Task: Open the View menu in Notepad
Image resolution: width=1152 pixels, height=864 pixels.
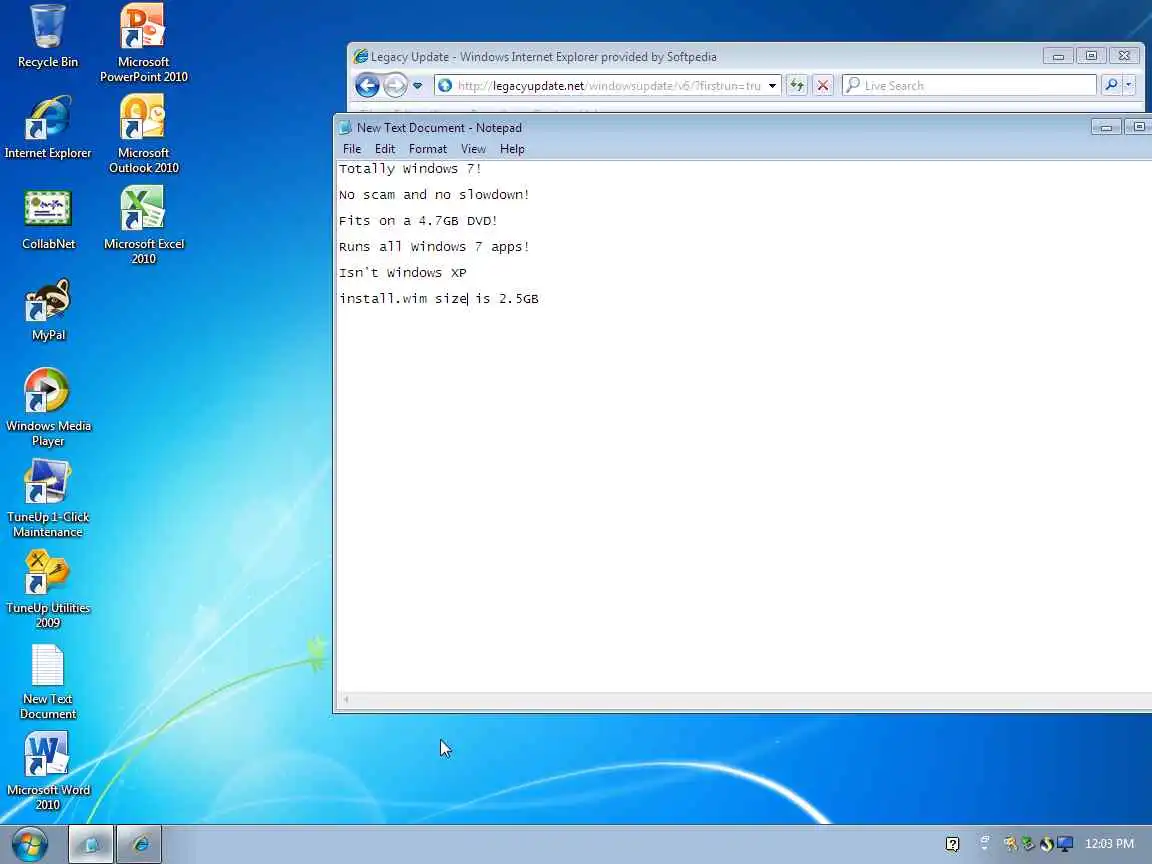Action: (x=473, y=149)
